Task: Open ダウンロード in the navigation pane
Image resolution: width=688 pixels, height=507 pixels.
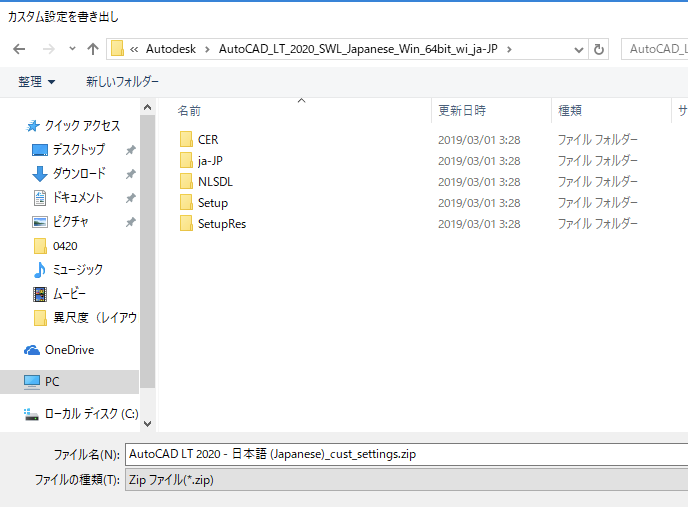Action: [x=79, y=173]
